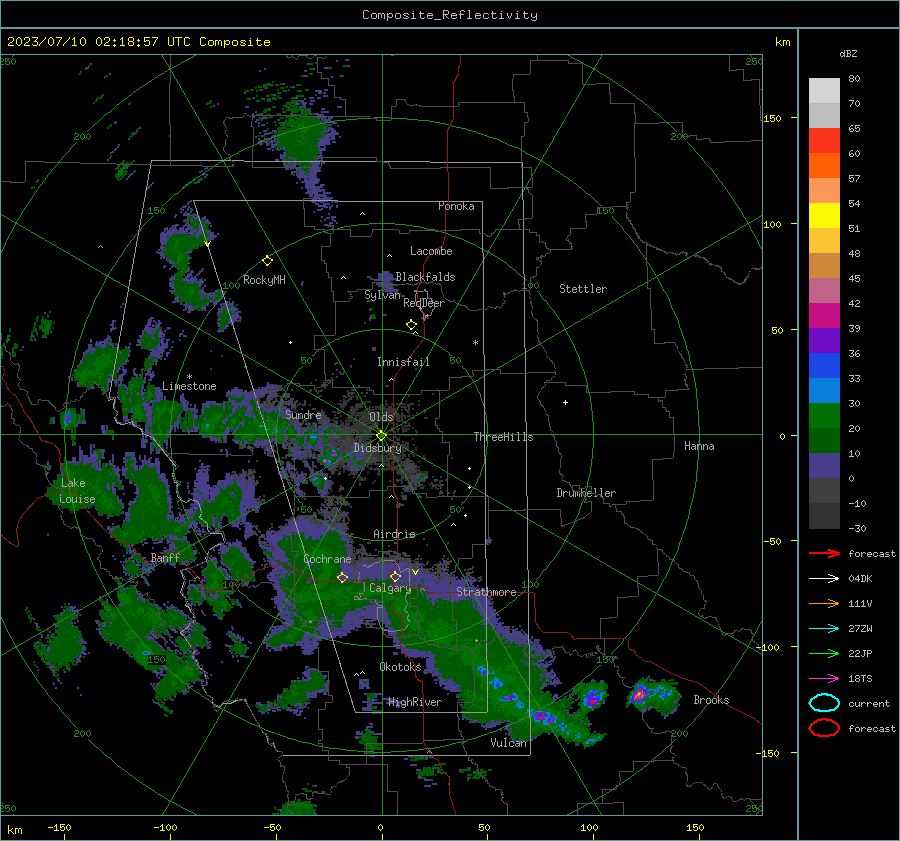Click the magenta storm cell west of Brooks
This screenshot has height=841, width=900.
coord(638,695)
